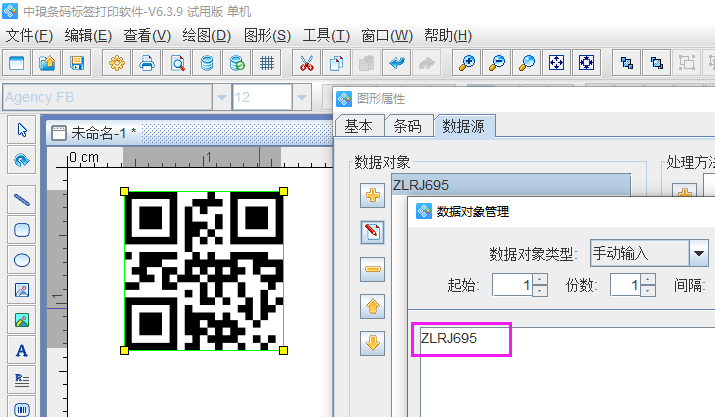Remove data object with minus button

pos(373,269)
